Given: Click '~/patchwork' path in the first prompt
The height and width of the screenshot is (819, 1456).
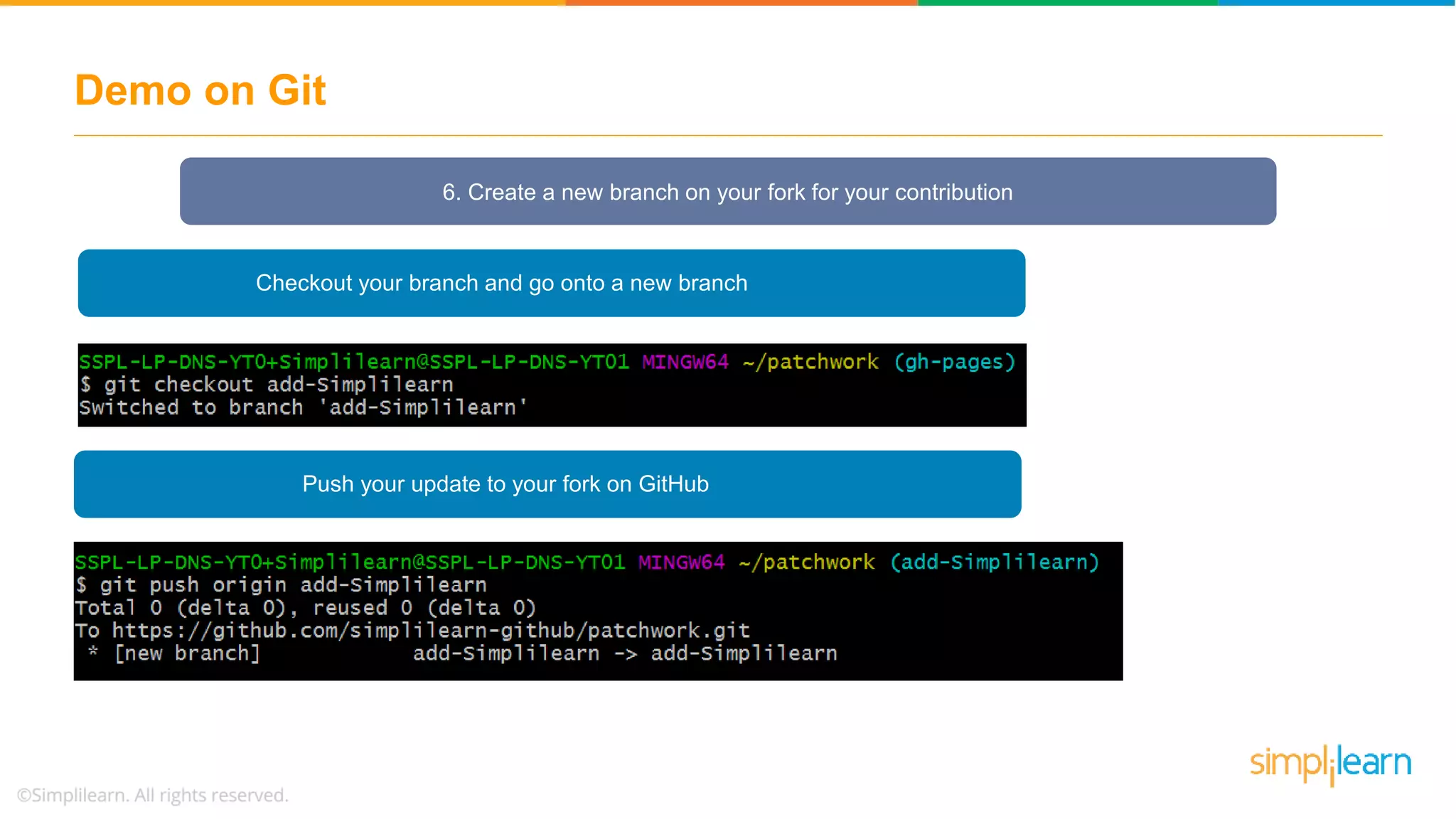Looking at the screenshot, I should click(x=810, y=362).
